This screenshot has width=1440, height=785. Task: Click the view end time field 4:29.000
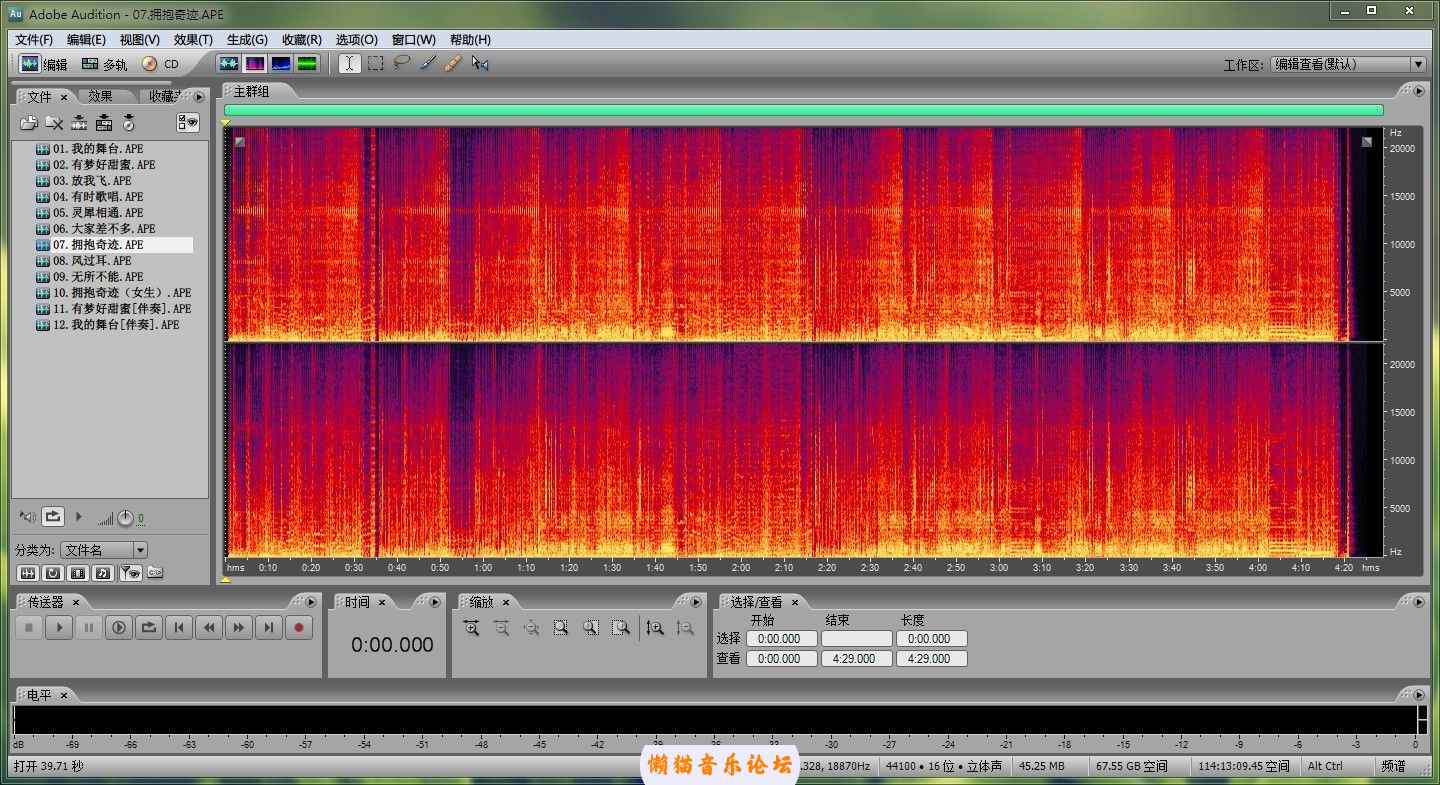click(857, 659)
